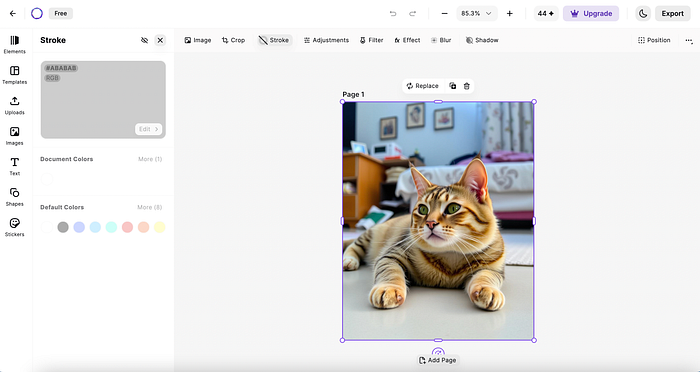Image resolution: width=700 pixels, height=372 pixels.
Task: Open the Uploads sidebar panel
Action: 15,105
